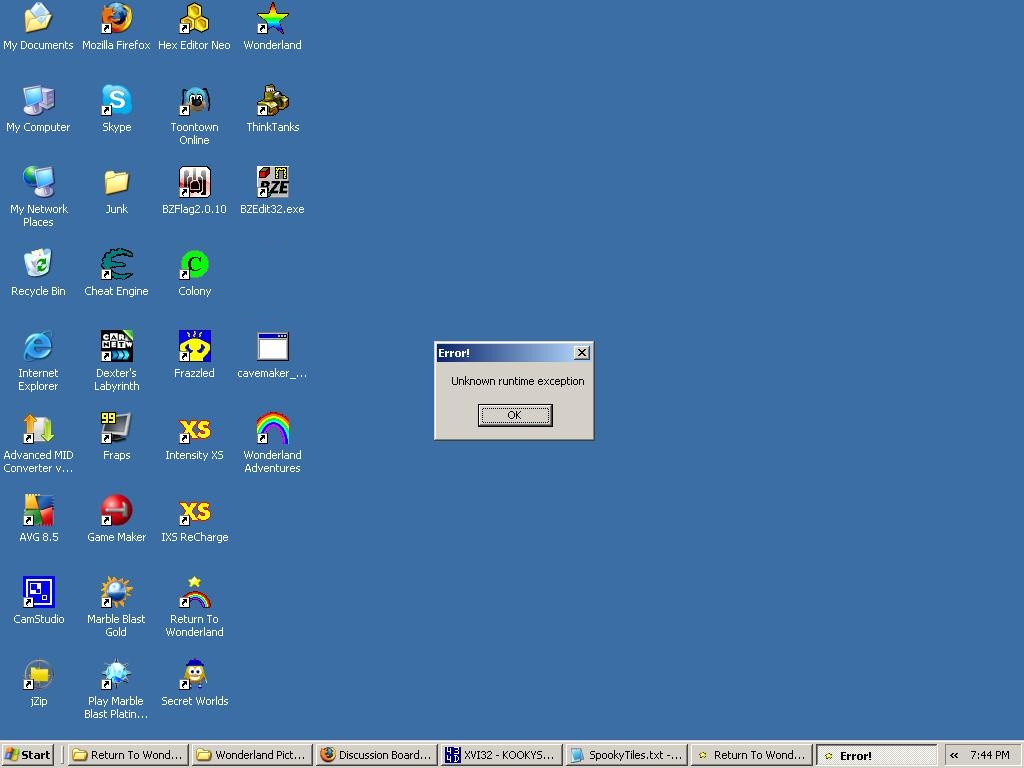Click the 7:44 PM clock
Viewport: 1024px width, 768px height.
click(x=990, y=755)
